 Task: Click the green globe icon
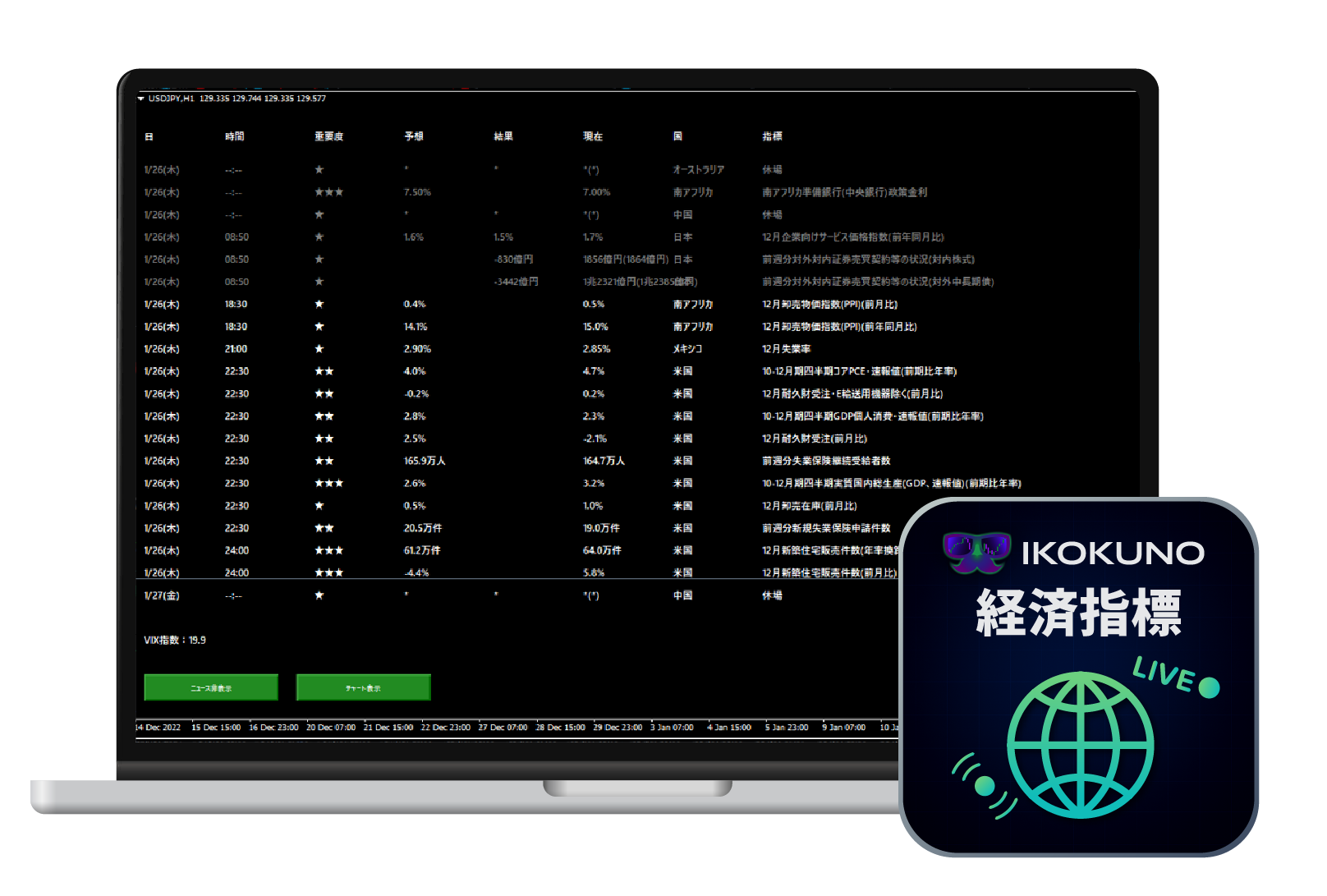[1080, 745]
